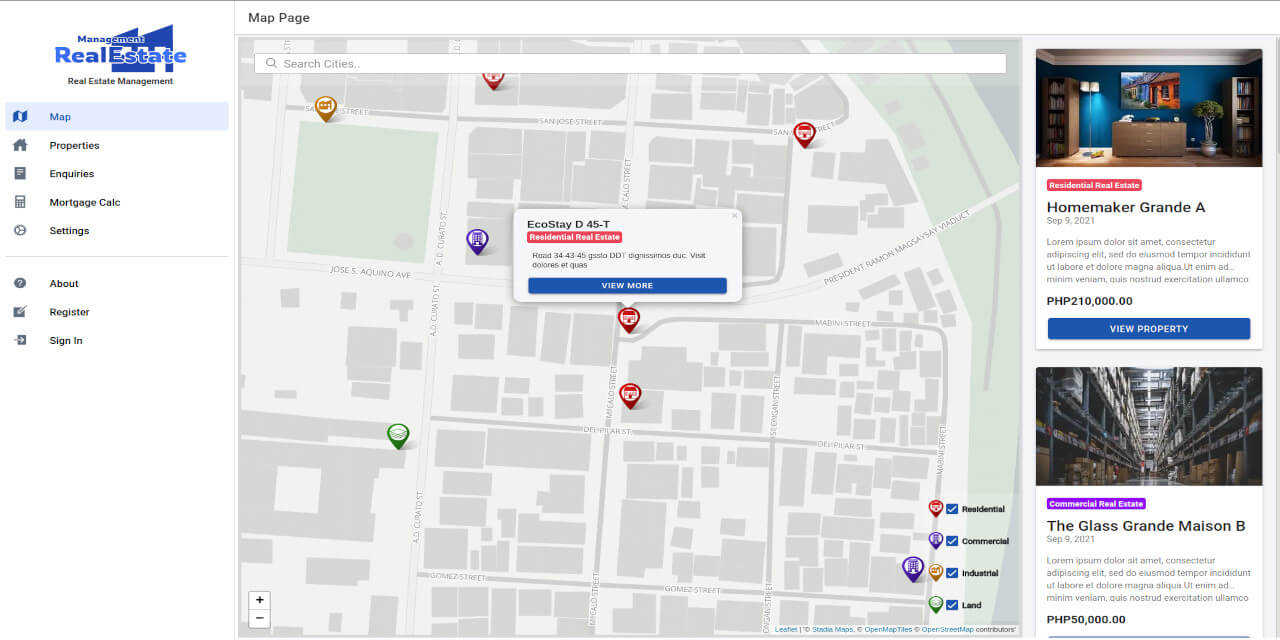1280x640 pixels.
Task: Select Properties in the sidebar menu
Action: [x=74, y=145]
